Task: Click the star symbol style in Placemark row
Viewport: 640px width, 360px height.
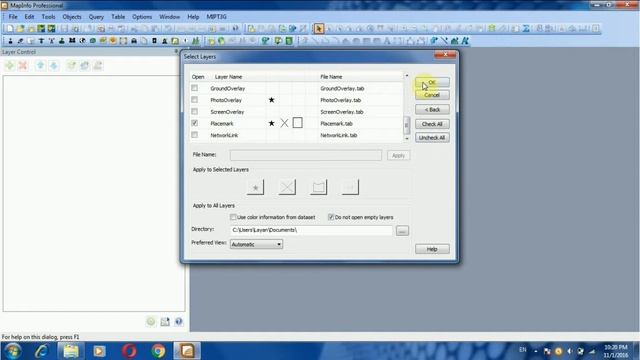Action: [271, 123]
